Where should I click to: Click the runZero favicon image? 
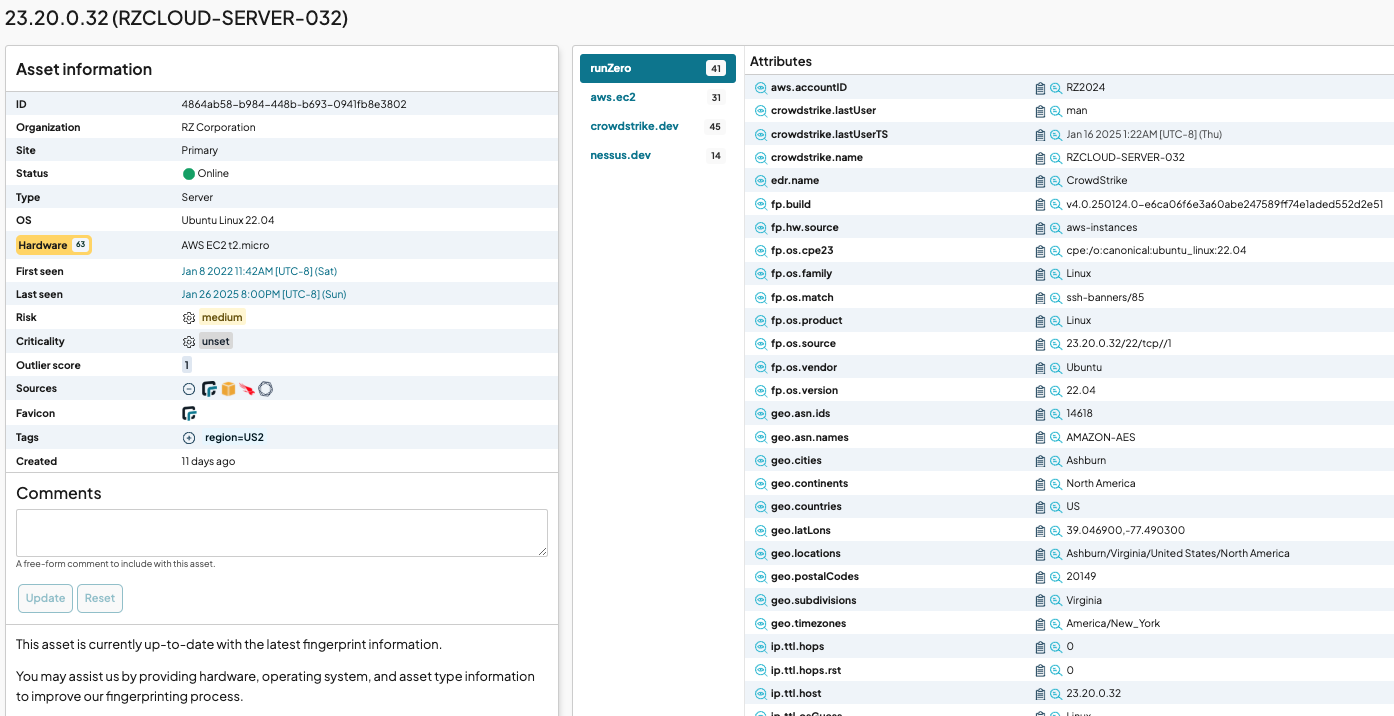(x=189, y=413)
